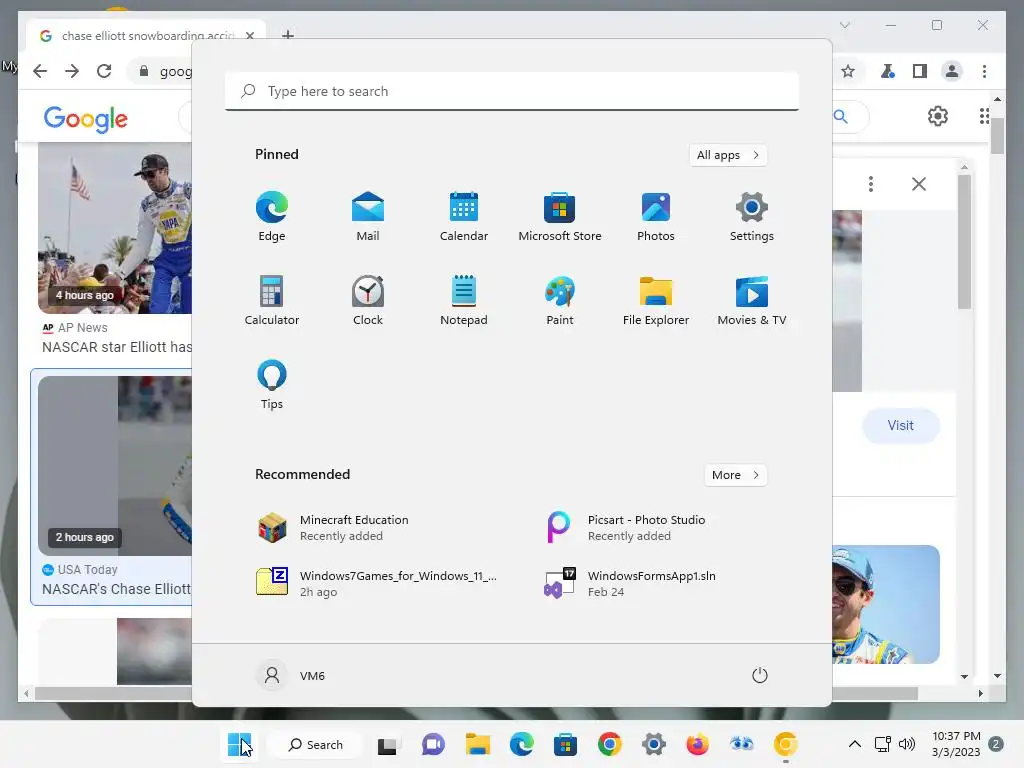Click the Google search magnifier button
The image size is (1024, 768).
841,117
